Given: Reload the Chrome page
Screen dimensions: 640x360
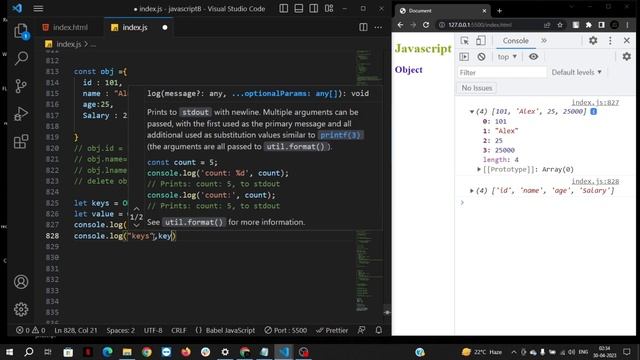Looking at the screenshot, I should 426,25.
